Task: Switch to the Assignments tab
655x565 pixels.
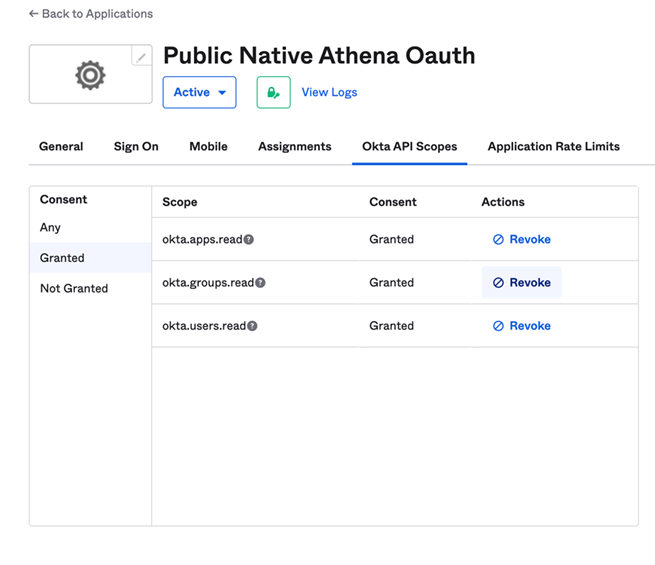Action: pos(294,146)
